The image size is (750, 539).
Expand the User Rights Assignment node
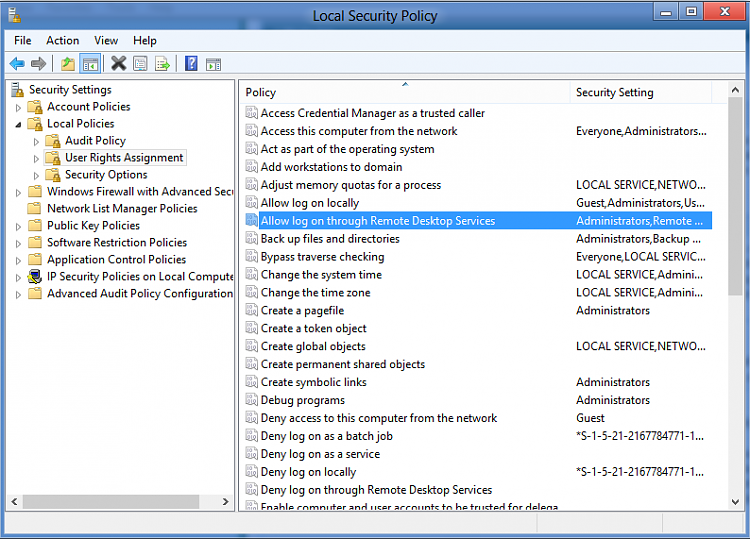click(36, 158)
